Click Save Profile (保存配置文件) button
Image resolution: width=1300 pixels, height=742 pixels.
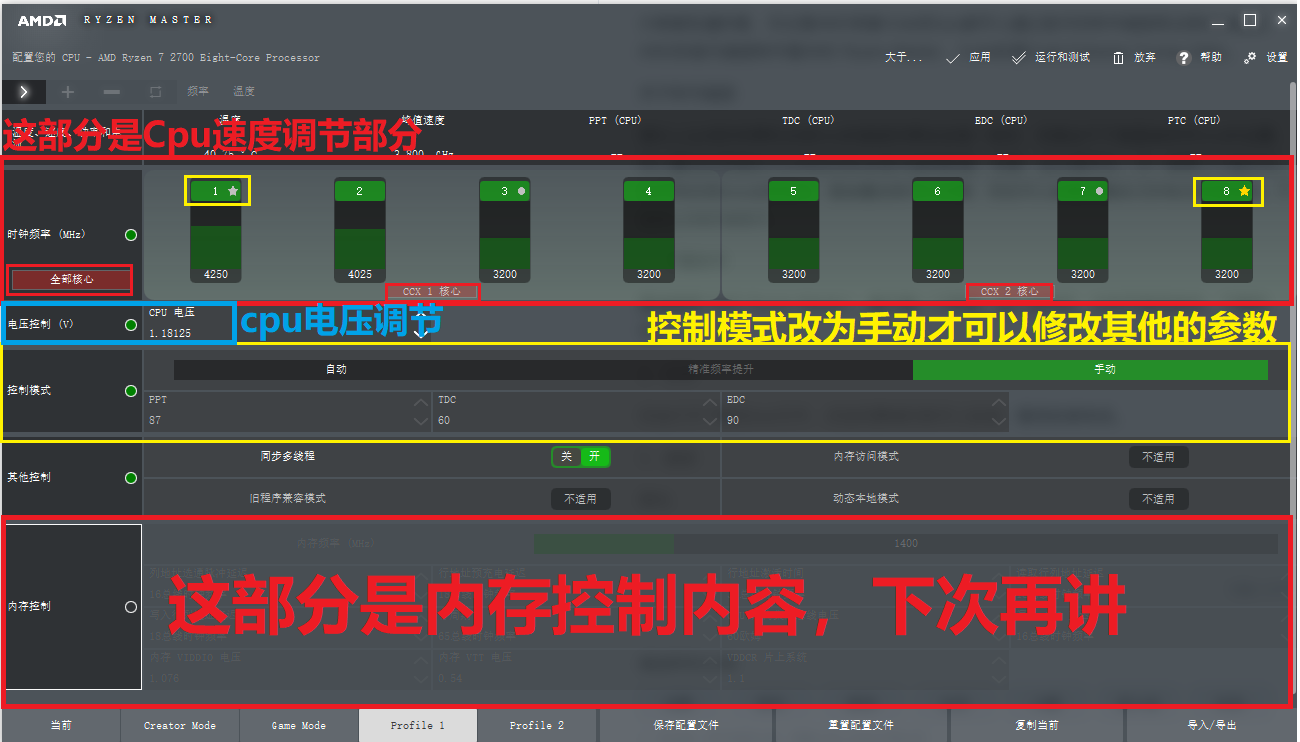(686, 725)
